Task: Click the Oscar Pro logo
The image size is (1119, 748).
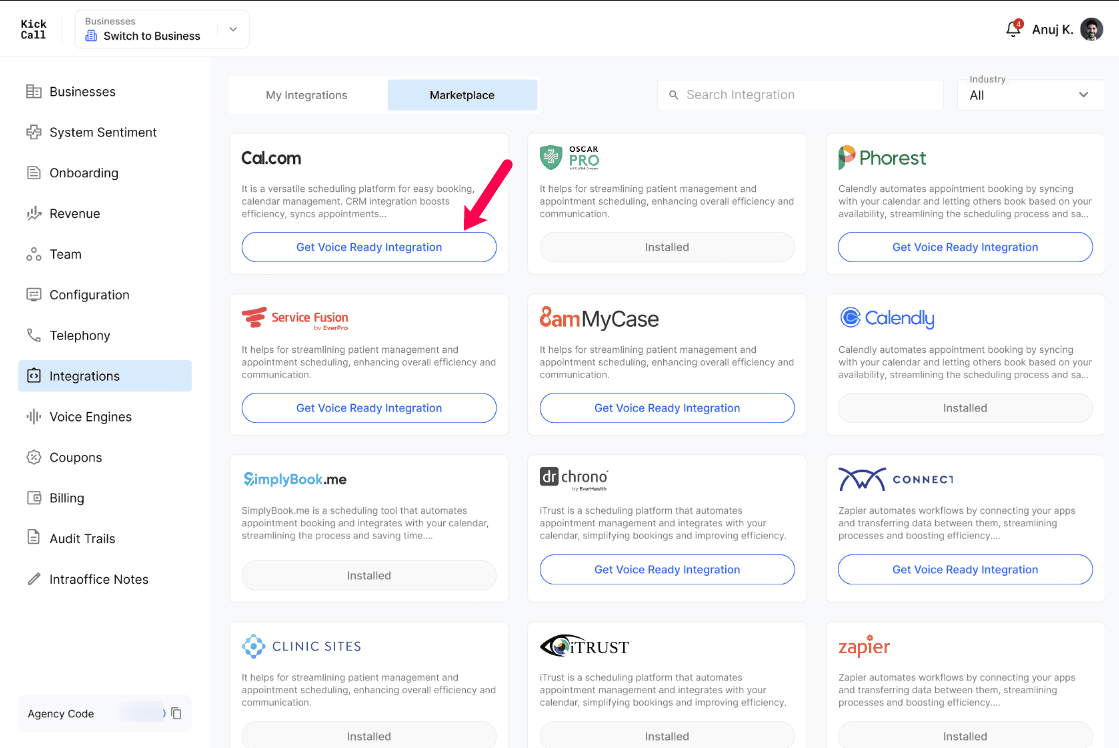Action: click(x=569, y=157)
